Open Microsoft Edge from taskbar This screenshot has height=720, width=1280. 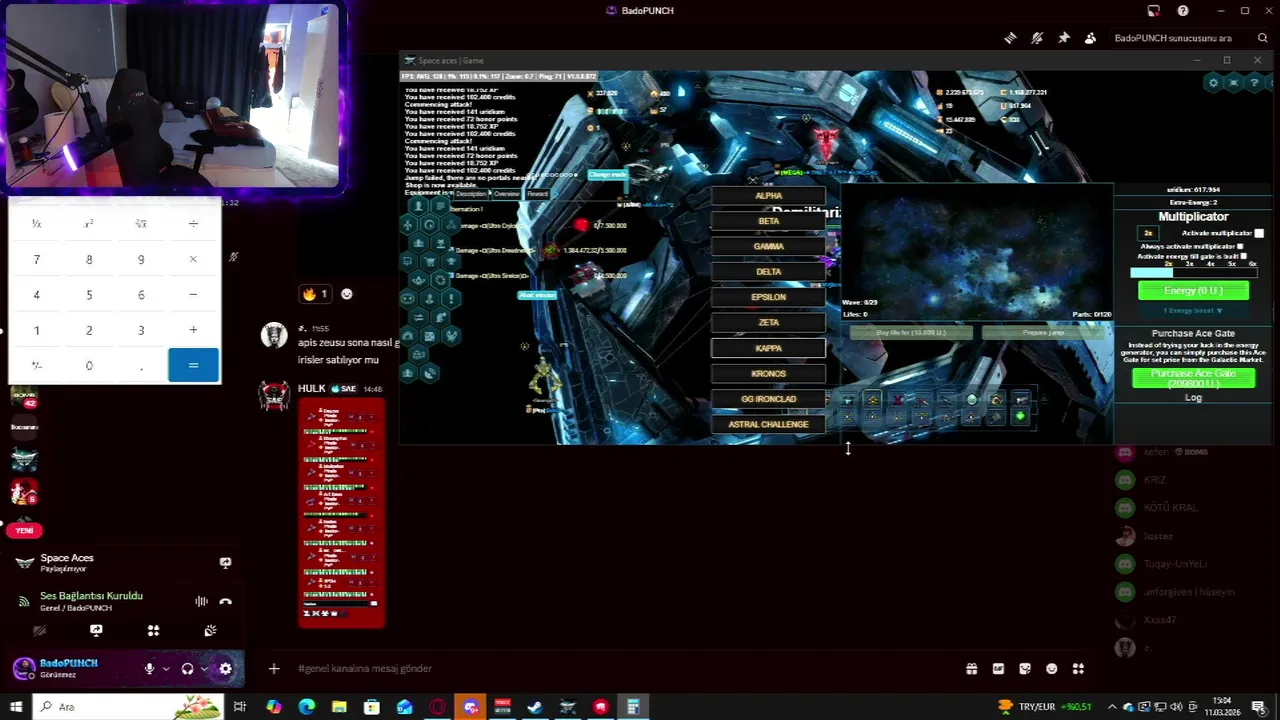click(306, 707)
